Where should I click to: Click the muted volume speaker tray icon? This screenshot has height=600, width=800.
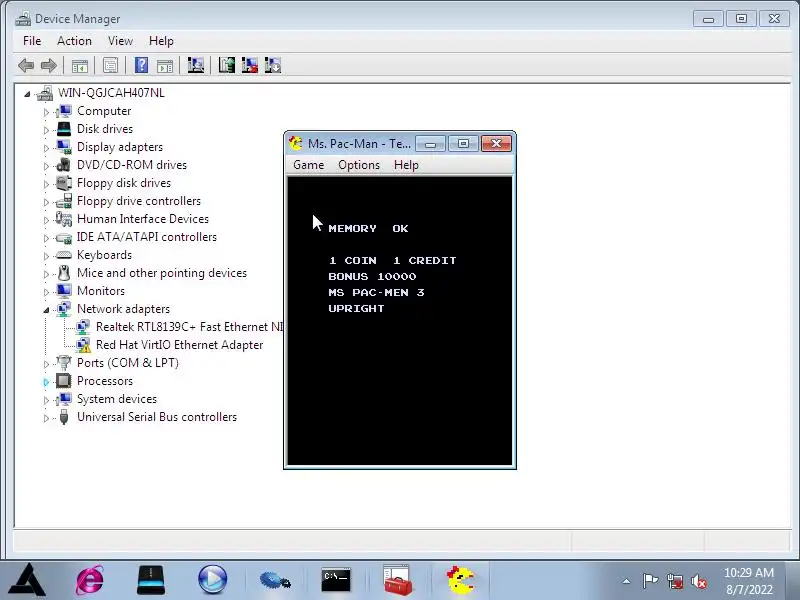[699, 581]
